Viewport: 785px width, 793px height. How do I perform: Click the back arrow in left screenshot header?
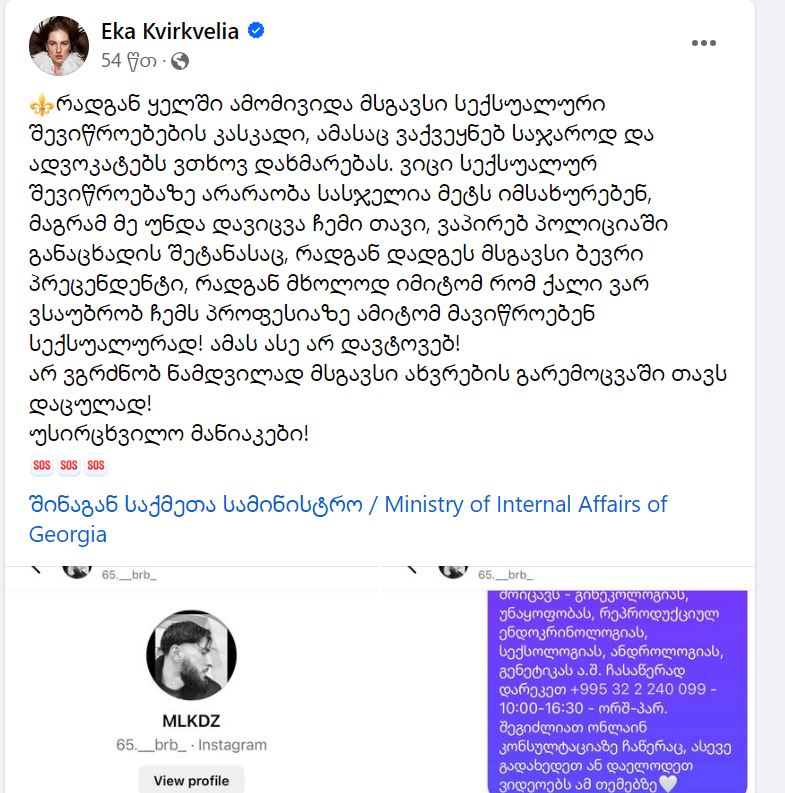pyautogui.click(x=35, y=569)
